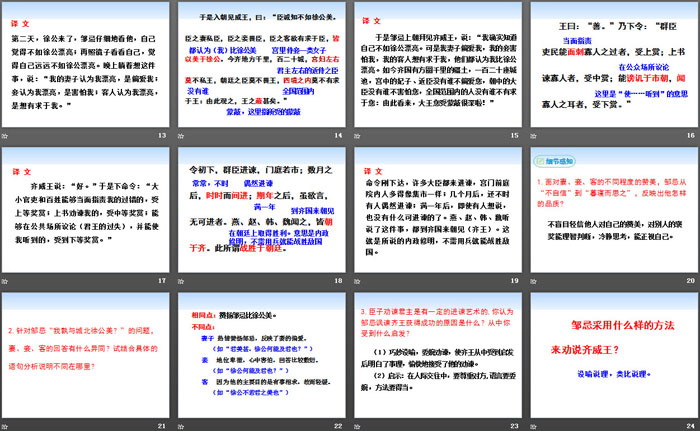The image size is (700, 431).
Task: Click the animation star icon under slide 15
Action: click(357, 136)
